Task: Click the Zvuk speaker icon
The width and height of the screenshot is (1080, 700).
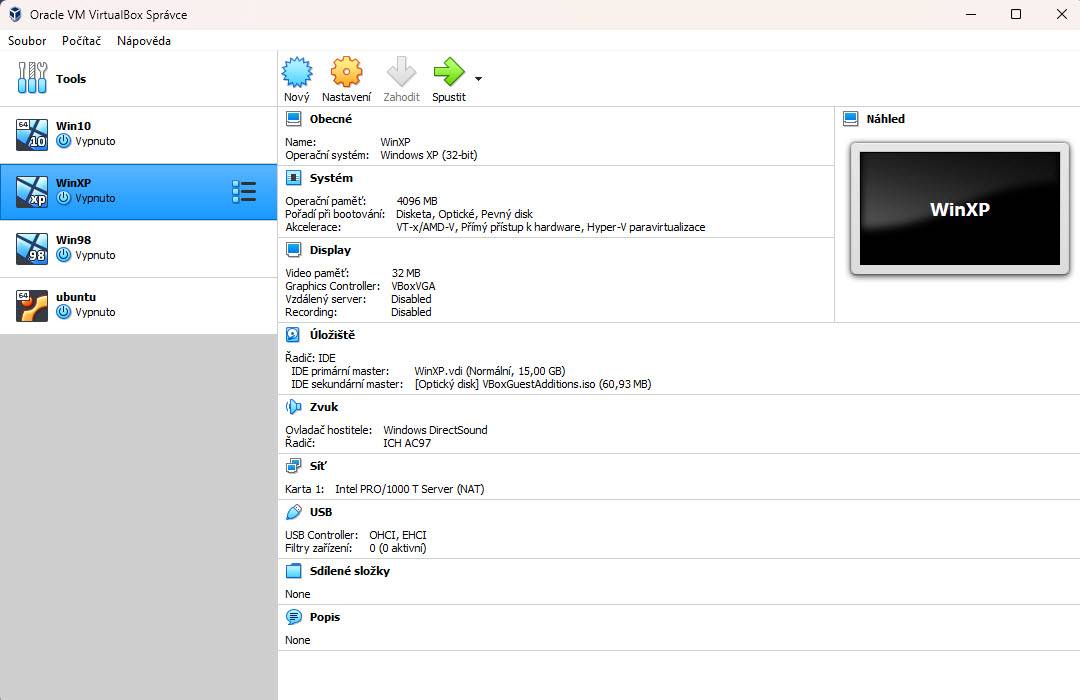Action: click(293, 406)
